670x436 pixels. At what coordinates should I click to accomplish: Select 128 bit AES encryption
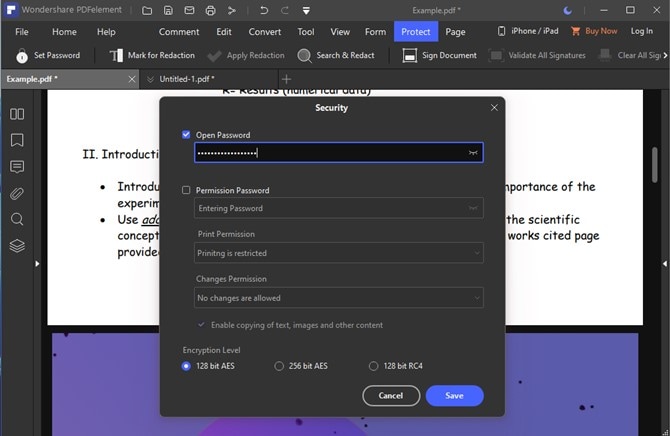(x=186, y=366)
